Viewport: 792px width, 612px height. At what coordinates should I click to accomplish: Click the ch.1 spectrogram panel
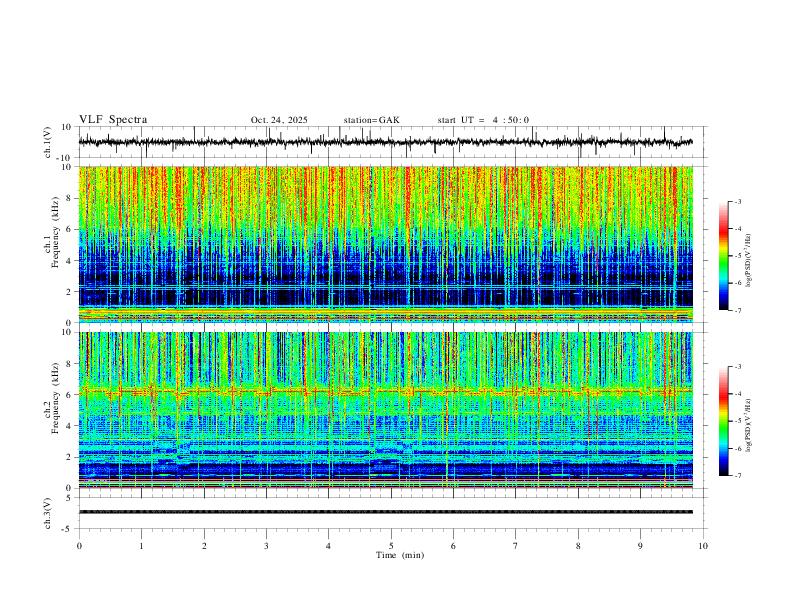click(385, 244)
